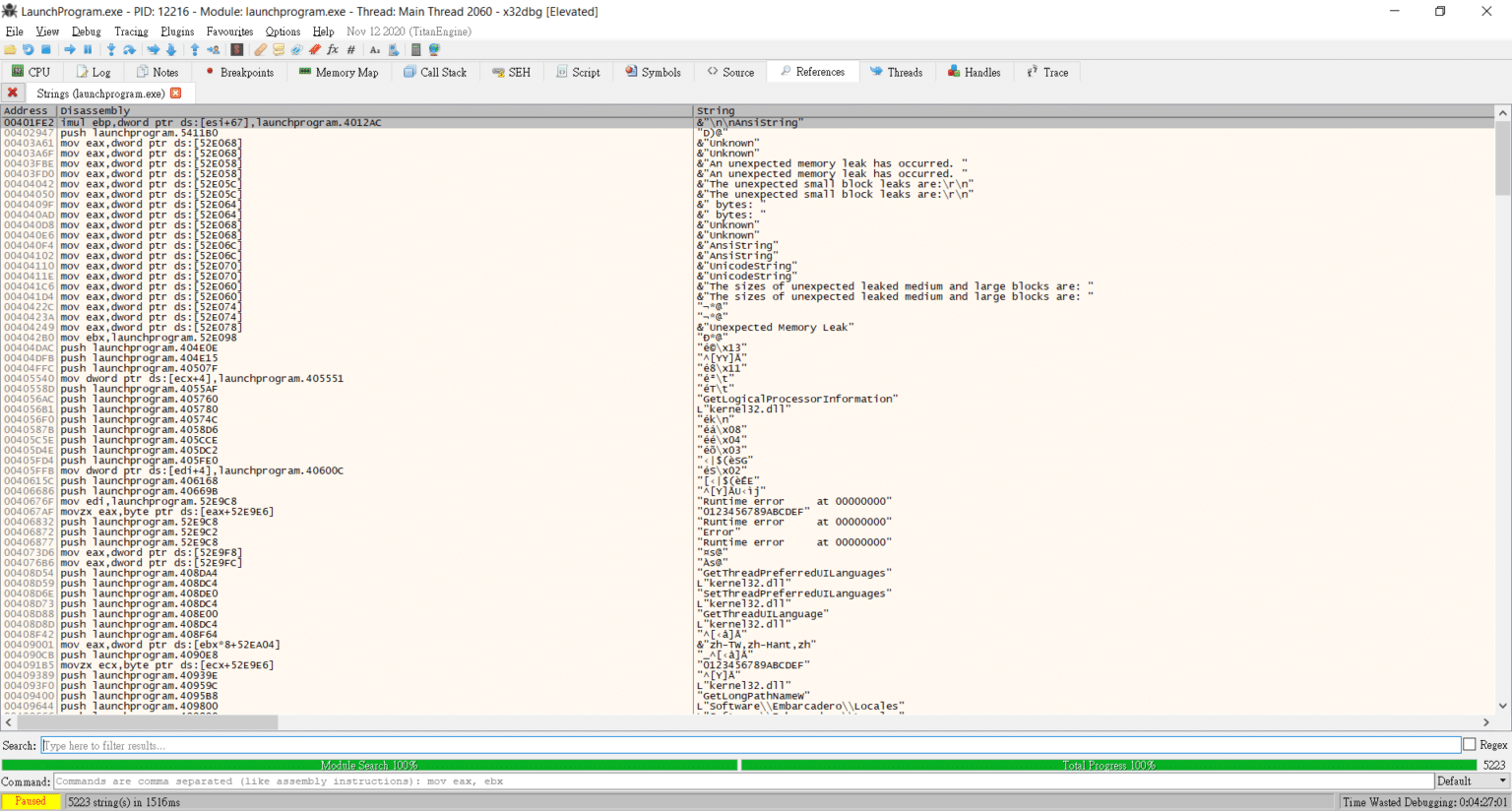Show the Comments list icon
Screen dimensions: 1512x811
coord(279,49)
